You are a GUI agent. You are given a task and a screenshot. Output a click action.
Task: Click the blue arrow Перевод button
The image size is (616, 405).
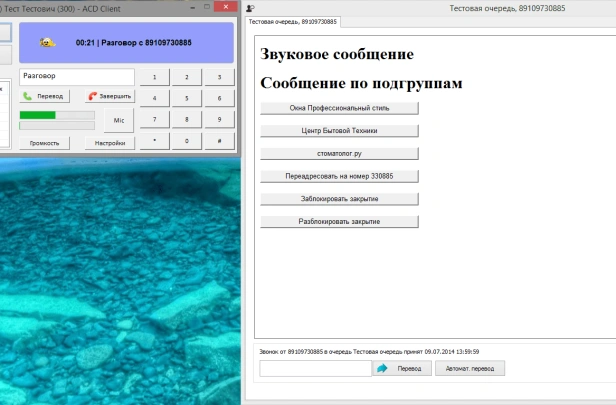point(402,368)
